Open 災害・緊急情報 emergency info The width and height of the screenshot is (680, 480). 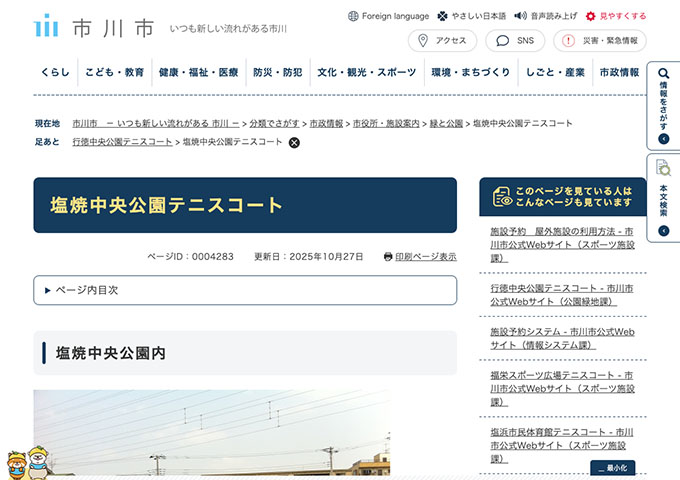tap(600, 41)
